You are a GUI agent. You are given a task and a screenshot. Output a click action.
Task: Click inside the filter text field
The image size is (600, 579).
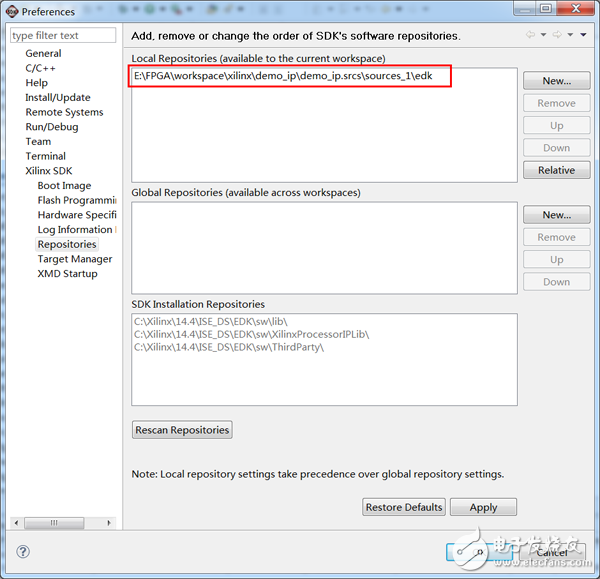click(63, 35)
